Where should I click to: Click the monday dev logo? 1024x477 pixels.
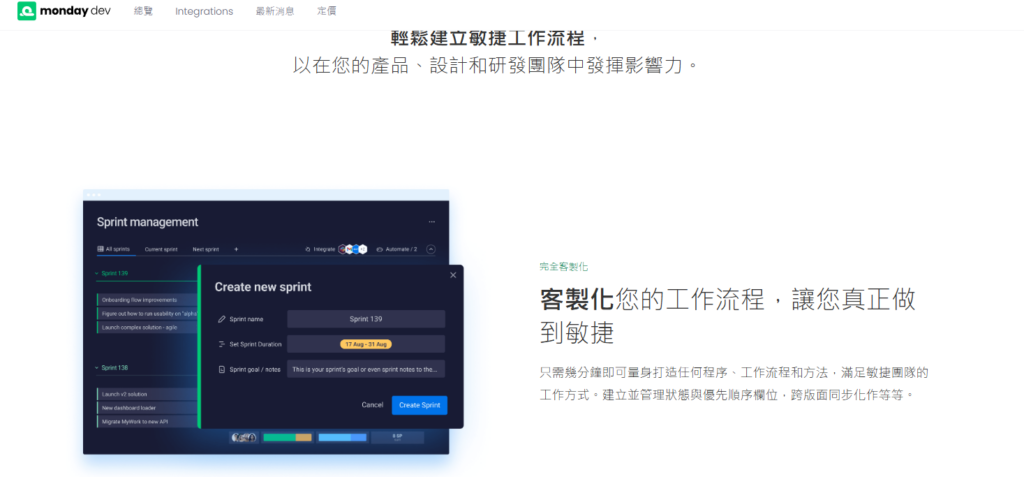click(x=64, y=11)
